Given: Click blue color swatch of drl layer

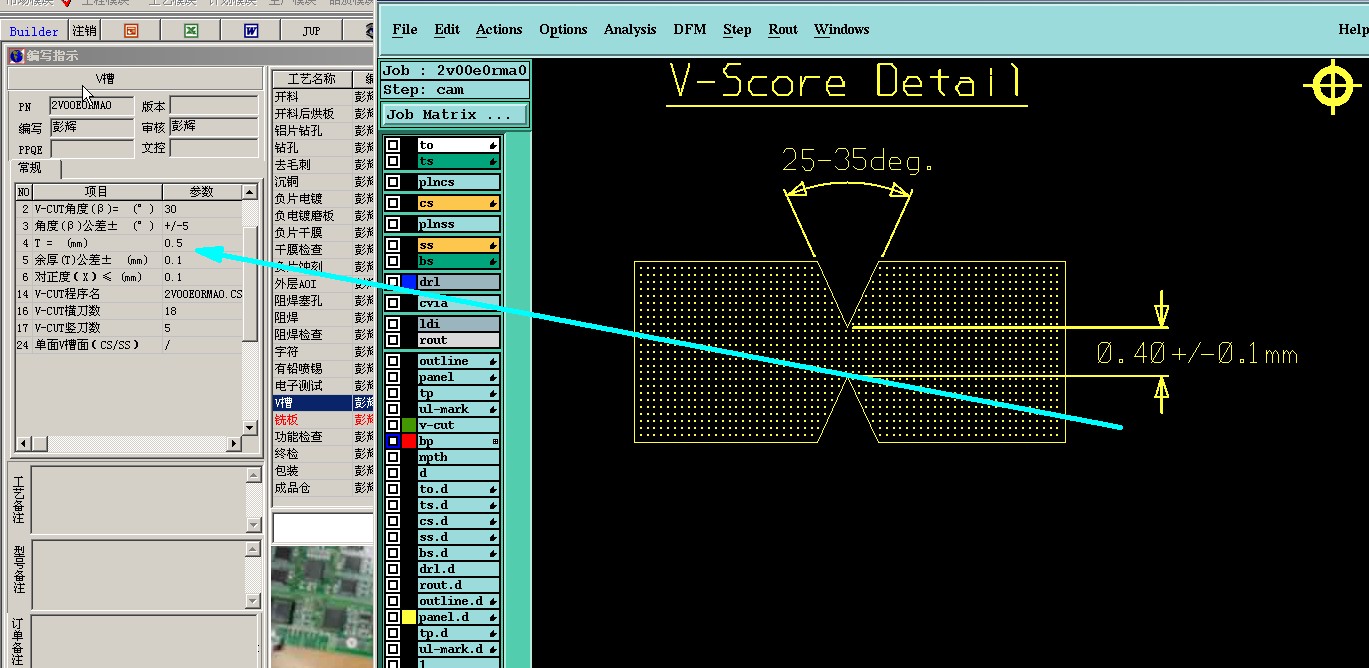Looking at the screenshot, I should (x=409, y=282).
